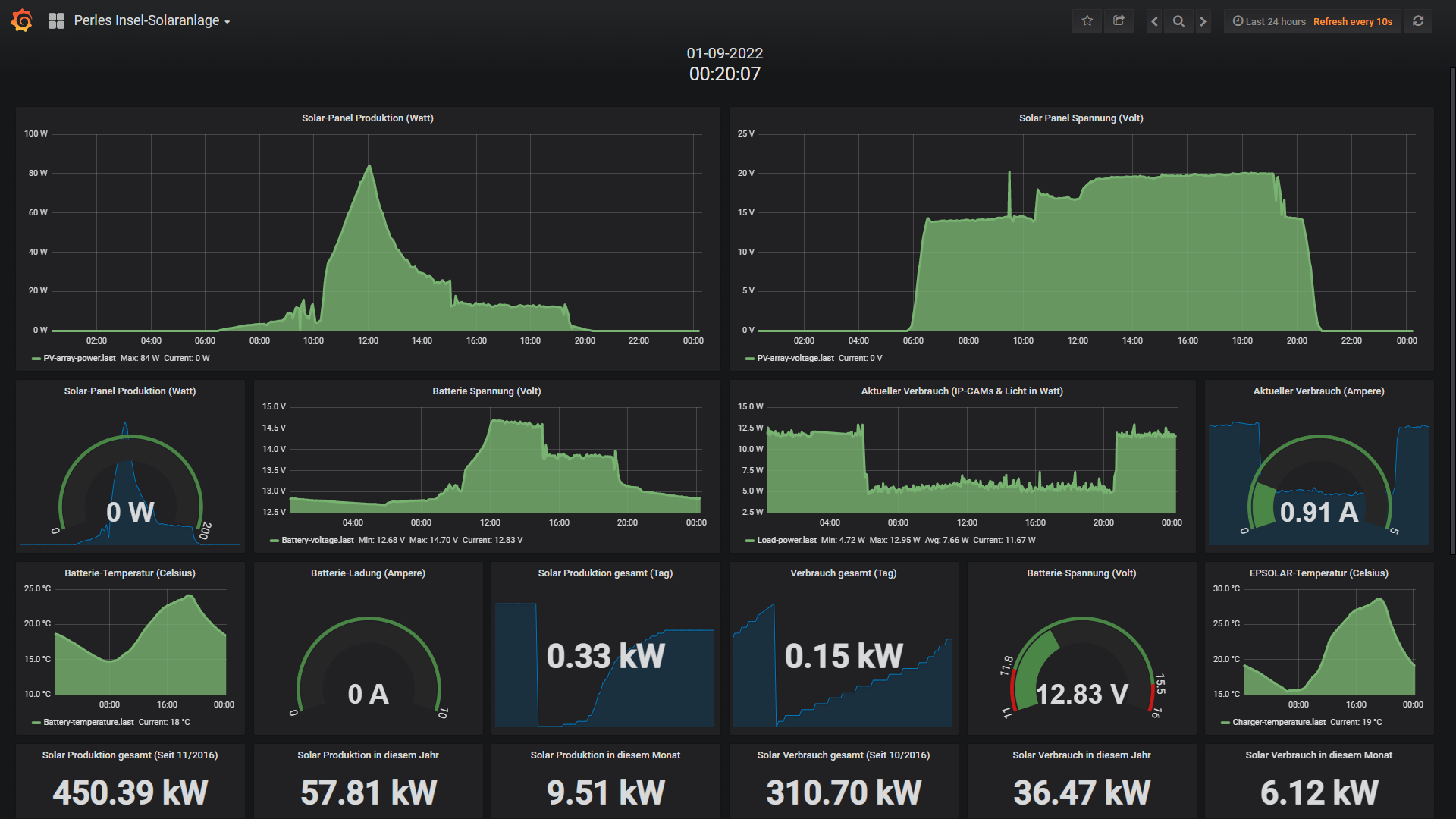Toggle PV-array-power.last legend series
1456x819 pixels.
[x=79, y=358]
